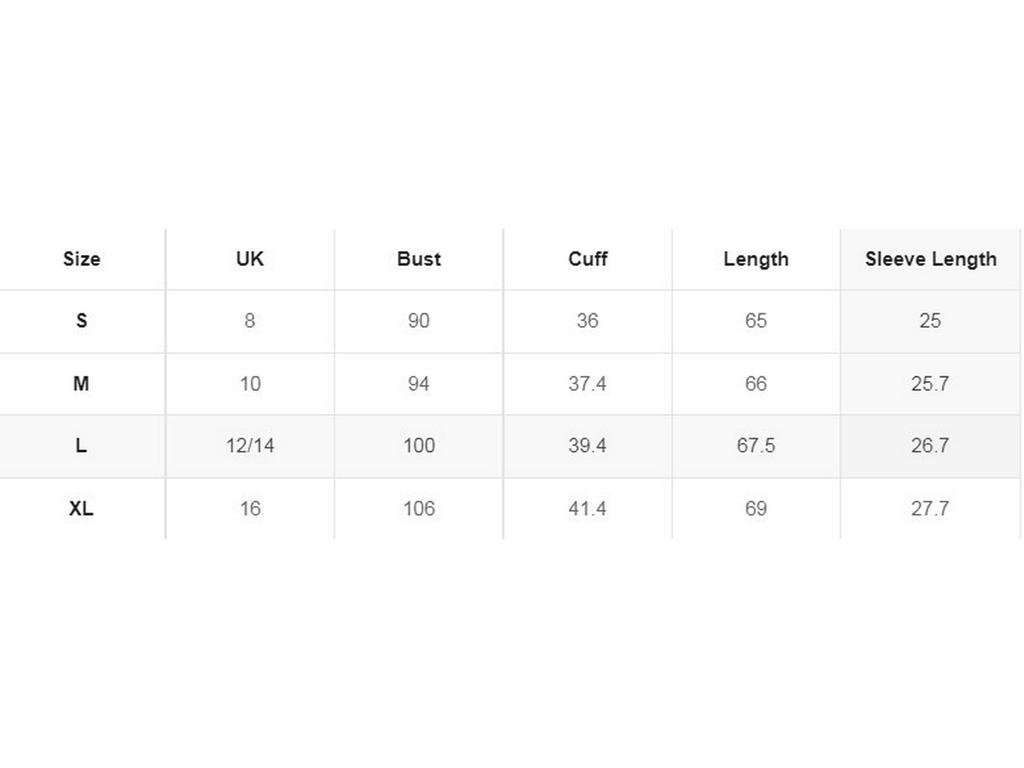This screenshot has width=1024, height=768.
Task: Click sleeve length value 27.7 cell
Action: [x=930, y=509]
